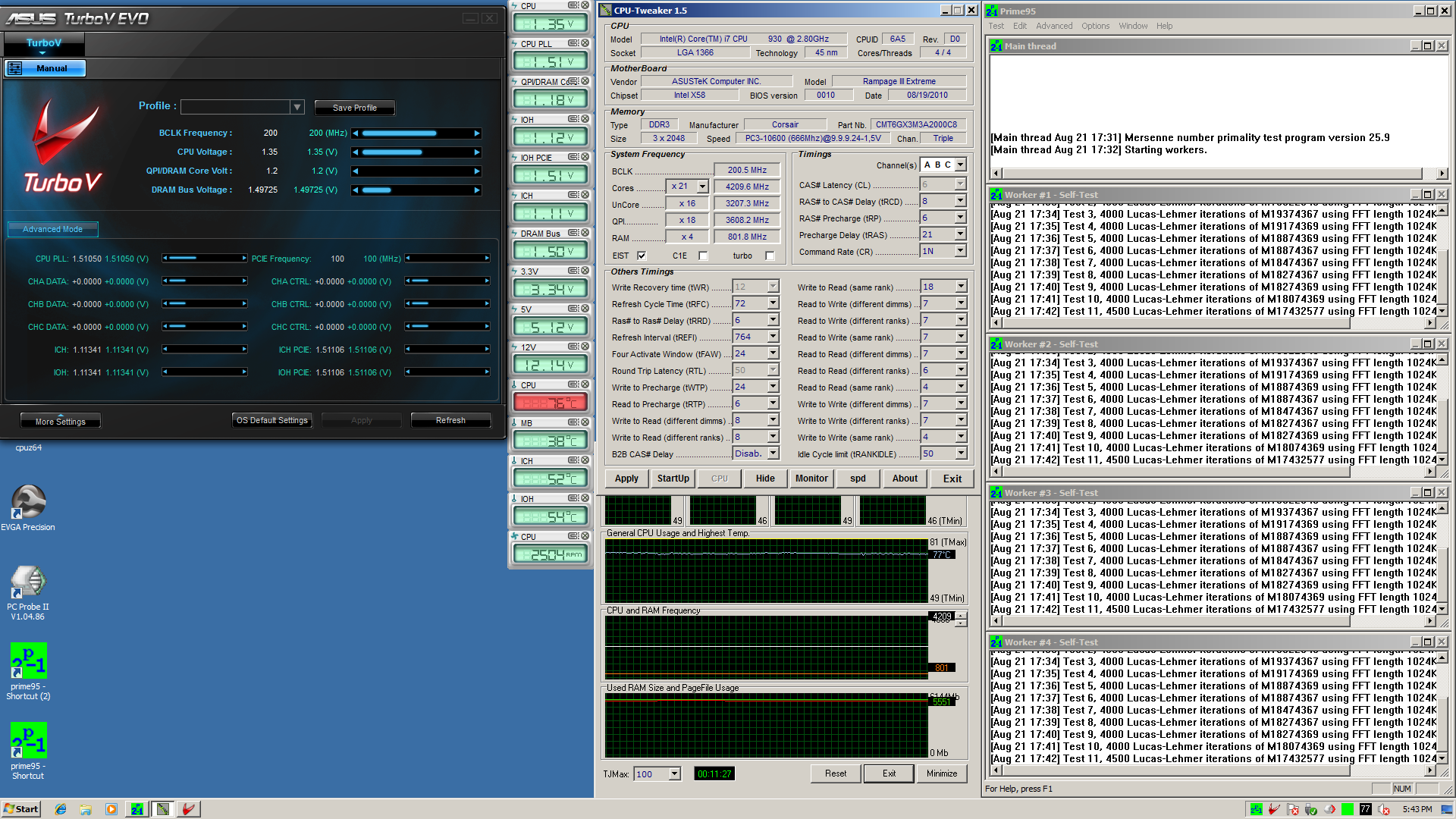Image resolution: width=1456 pixels, height=819 pixels.
Task: Click the Reset button in CPU-Tweaker monitor
Action: pos(836,773)
